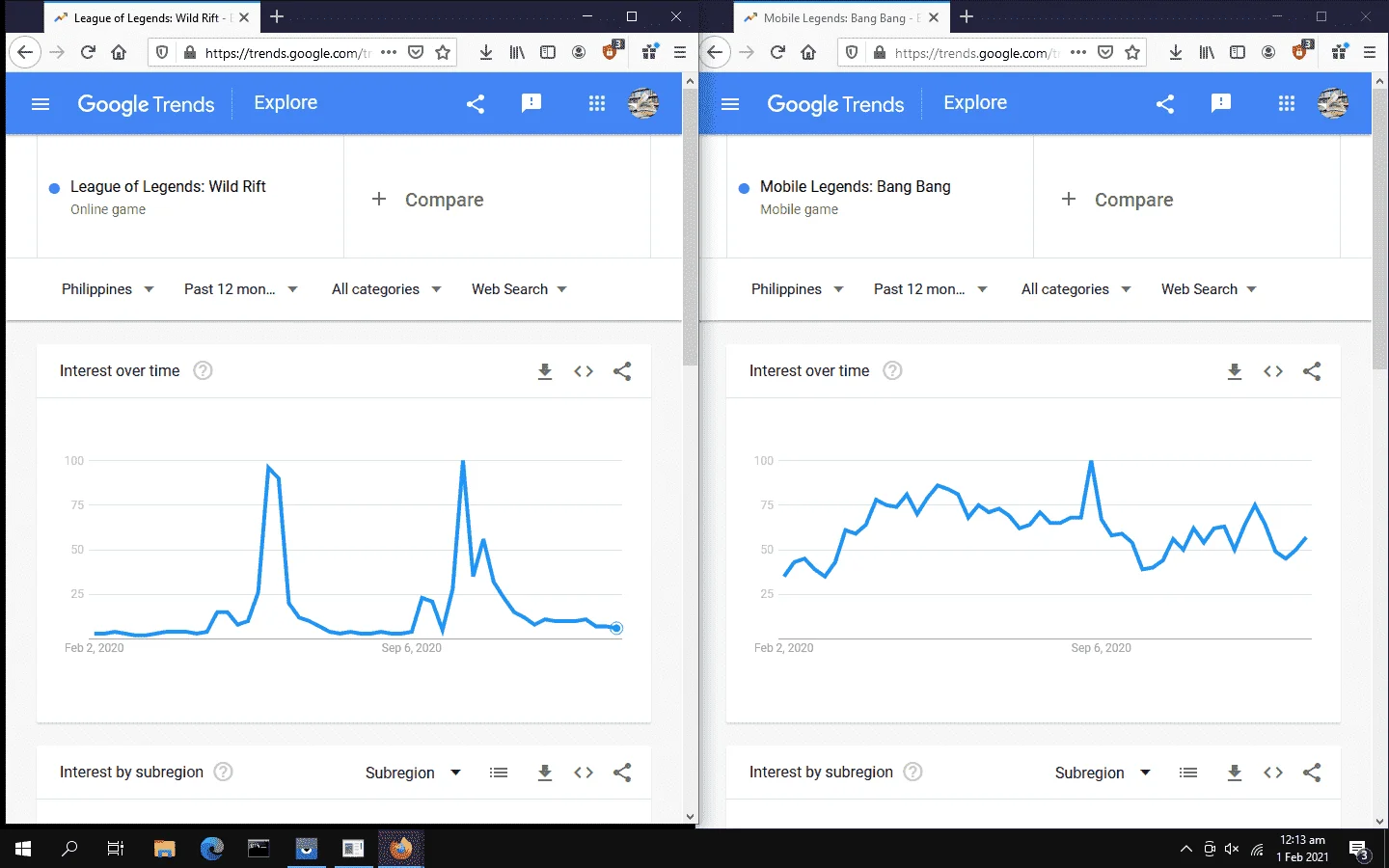The height and width of the screenshot is (868, 1389).
Task: Click taskbar clock showing 12:13 am
Action: click(x=1302, y=849)
